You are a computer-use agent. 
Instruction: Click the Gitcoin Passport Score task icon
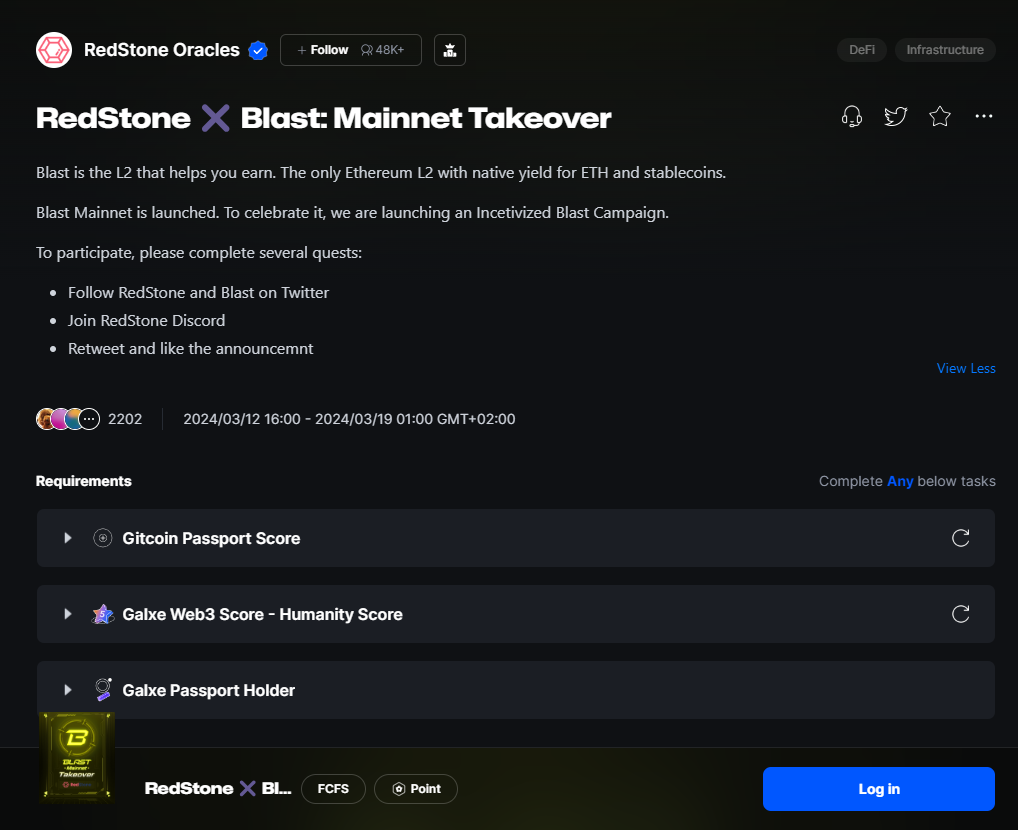tap(103, 538)
